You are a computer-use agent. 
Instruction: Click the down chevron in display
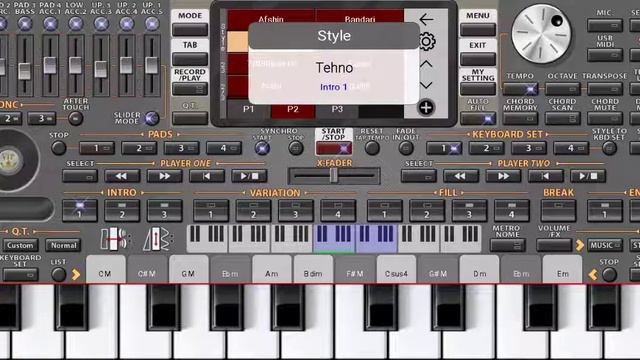click(426, 85)
